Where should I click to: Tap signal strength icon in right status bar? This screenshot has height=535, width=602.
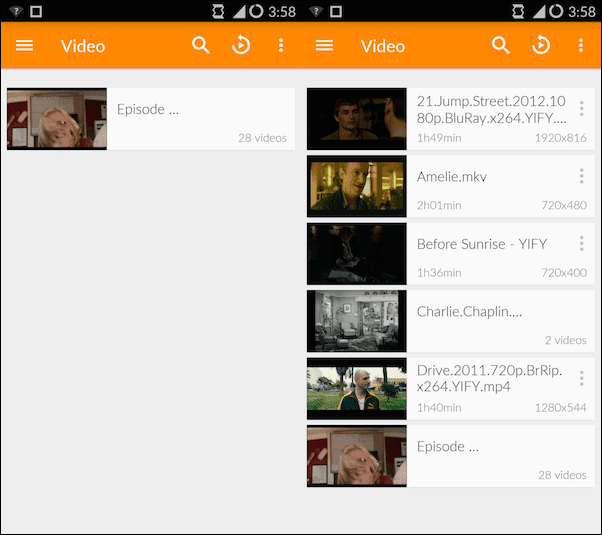539,12
